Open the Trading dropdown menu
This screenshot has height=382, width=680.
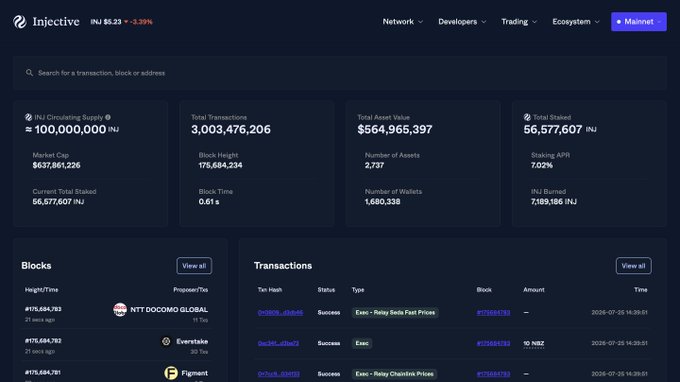click(519, 22)
